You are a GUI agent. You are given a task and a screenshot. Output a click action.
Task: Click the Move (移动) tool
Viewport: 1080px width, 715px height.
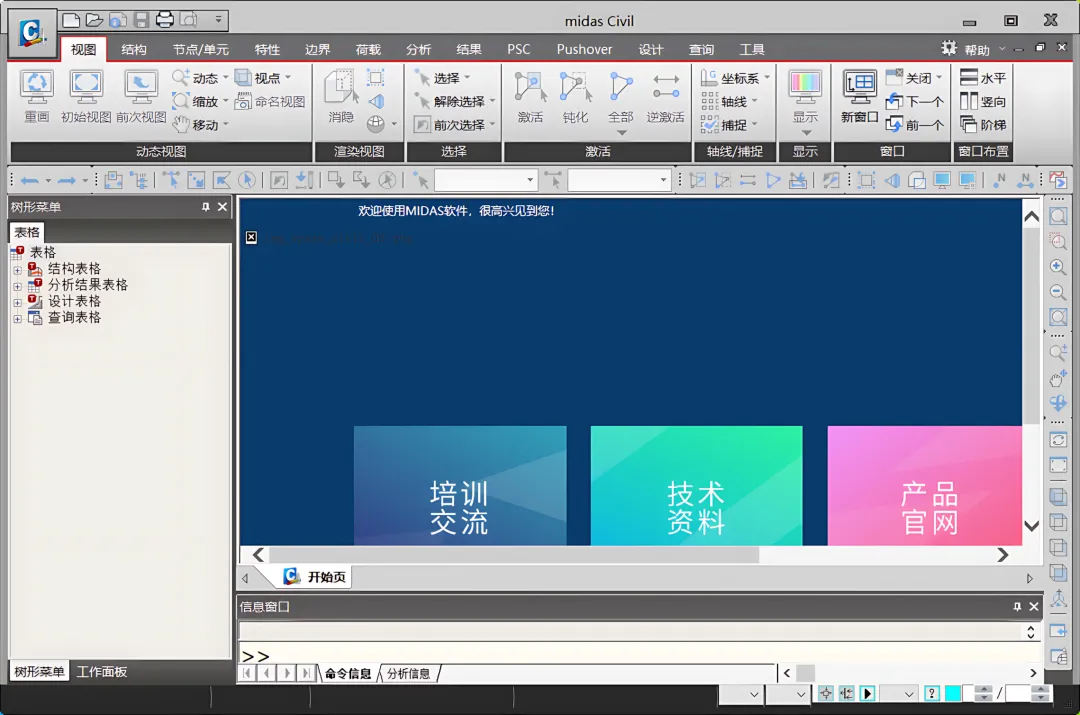200,125
